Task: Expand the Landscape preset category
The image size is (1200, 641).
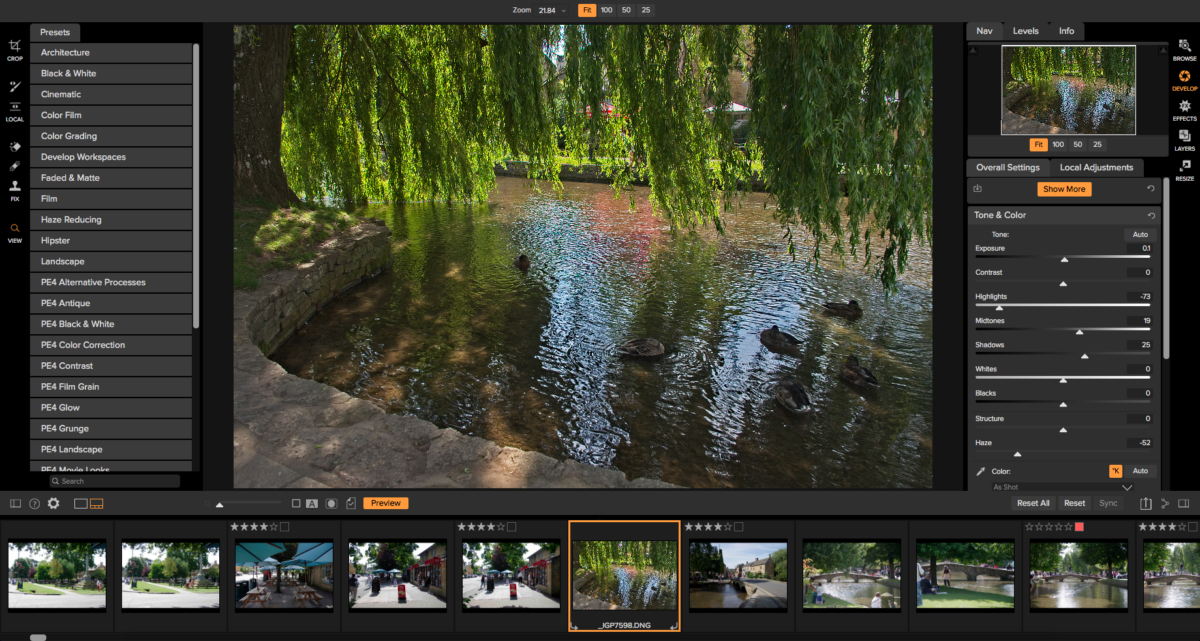Action: pyautogui.click(x=111, y=261)
